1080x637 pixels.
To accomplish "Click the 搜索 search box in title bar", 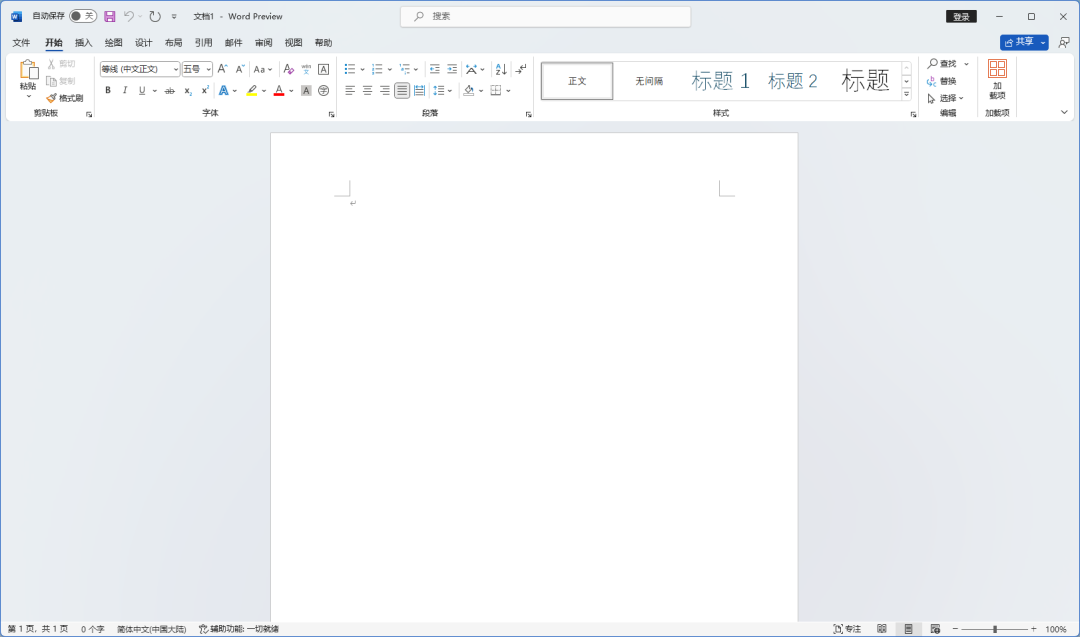I will [x=545, y=16].
